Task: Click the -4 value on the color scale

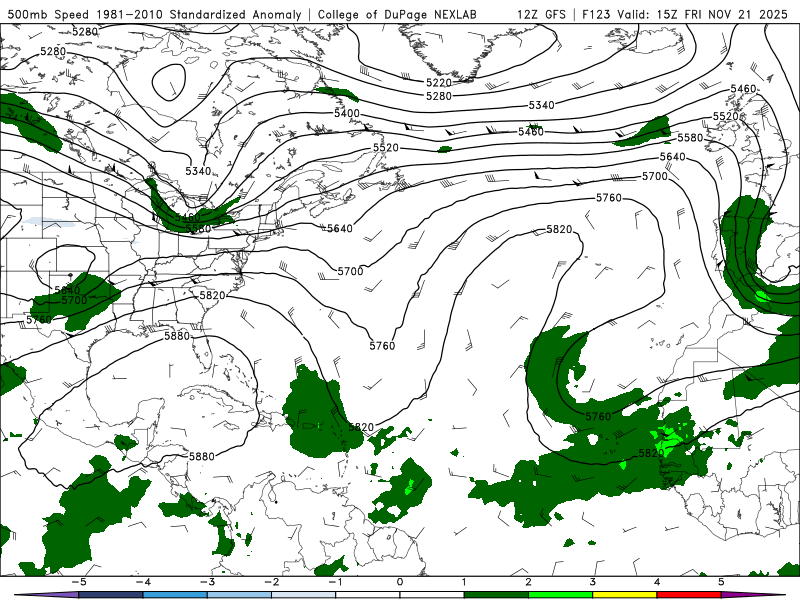Action: (x=143, y=582)
